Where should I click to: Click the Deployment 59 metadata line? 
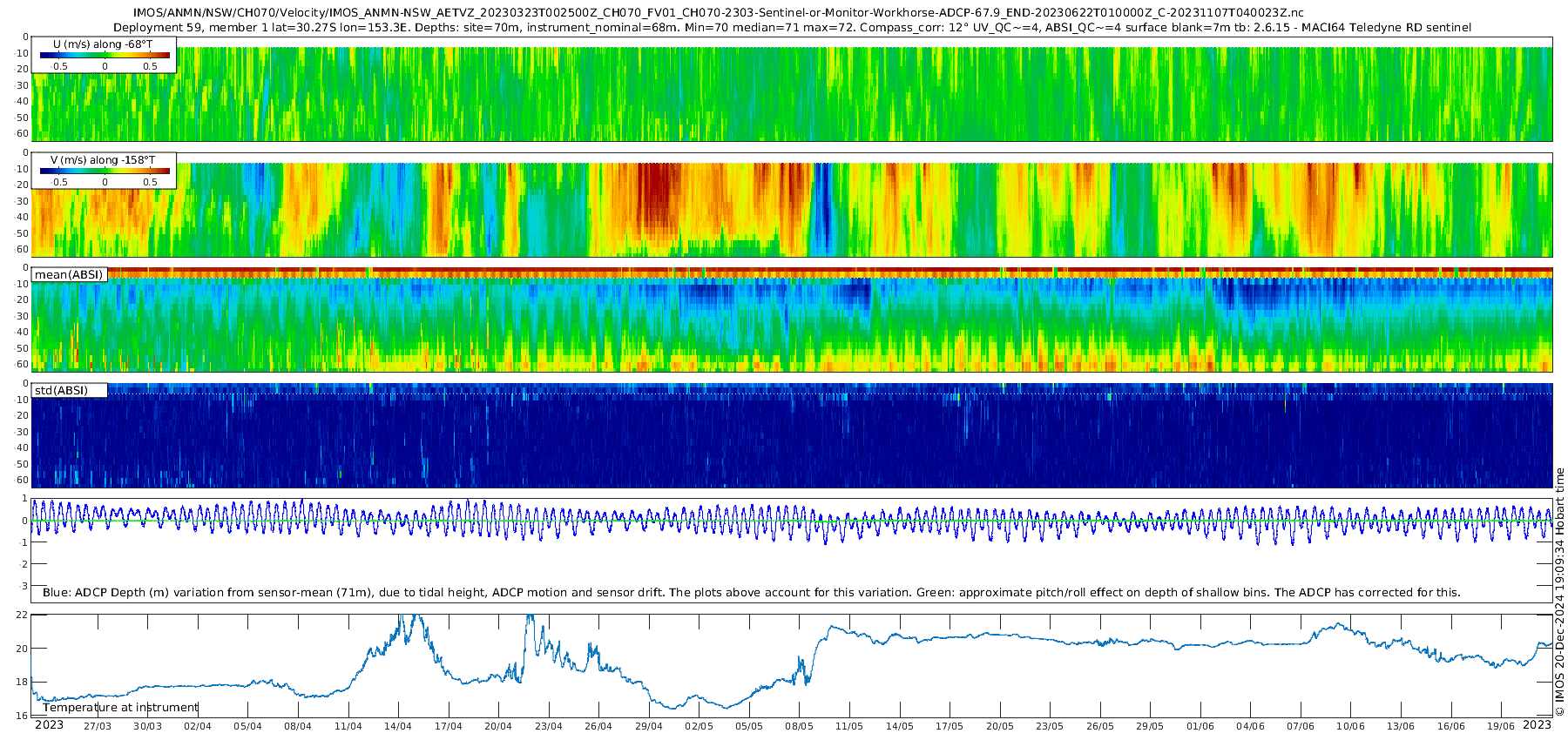792,28
